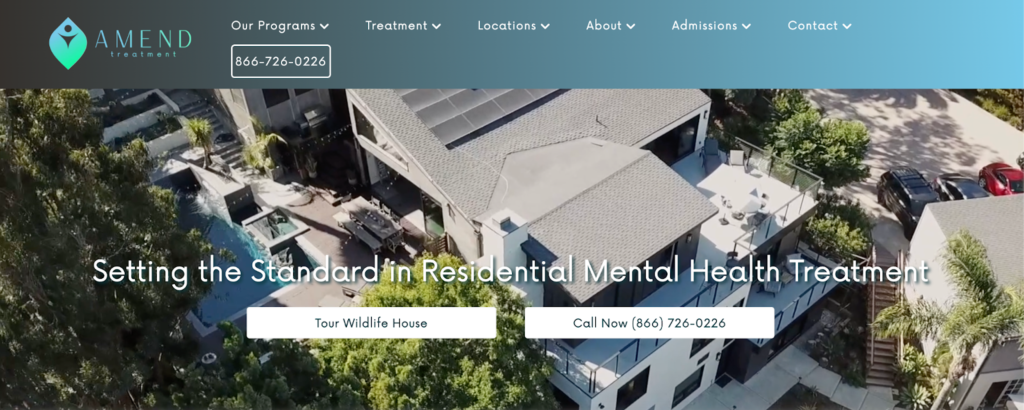Click the Setting the Standard hero heading

(510, 271)
